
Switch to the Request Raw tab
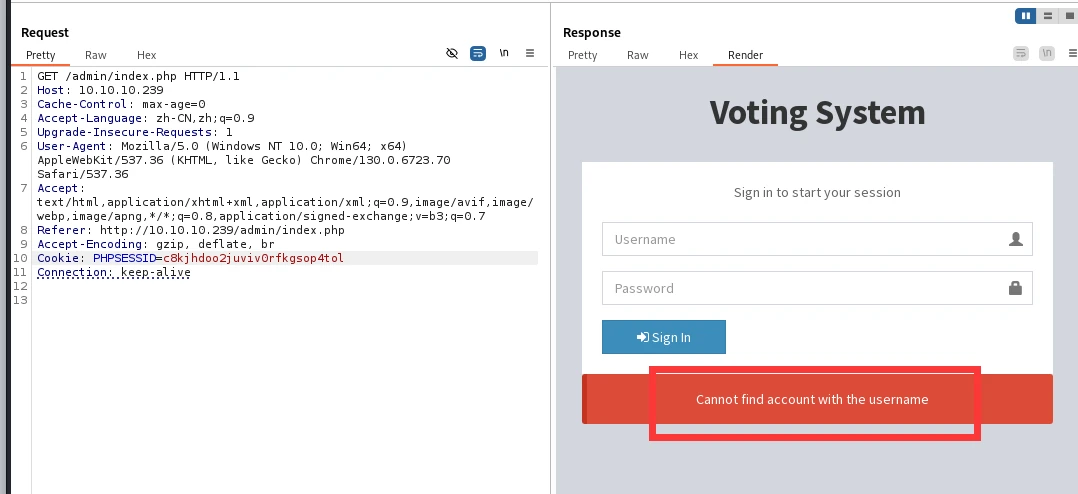[96, 55]
